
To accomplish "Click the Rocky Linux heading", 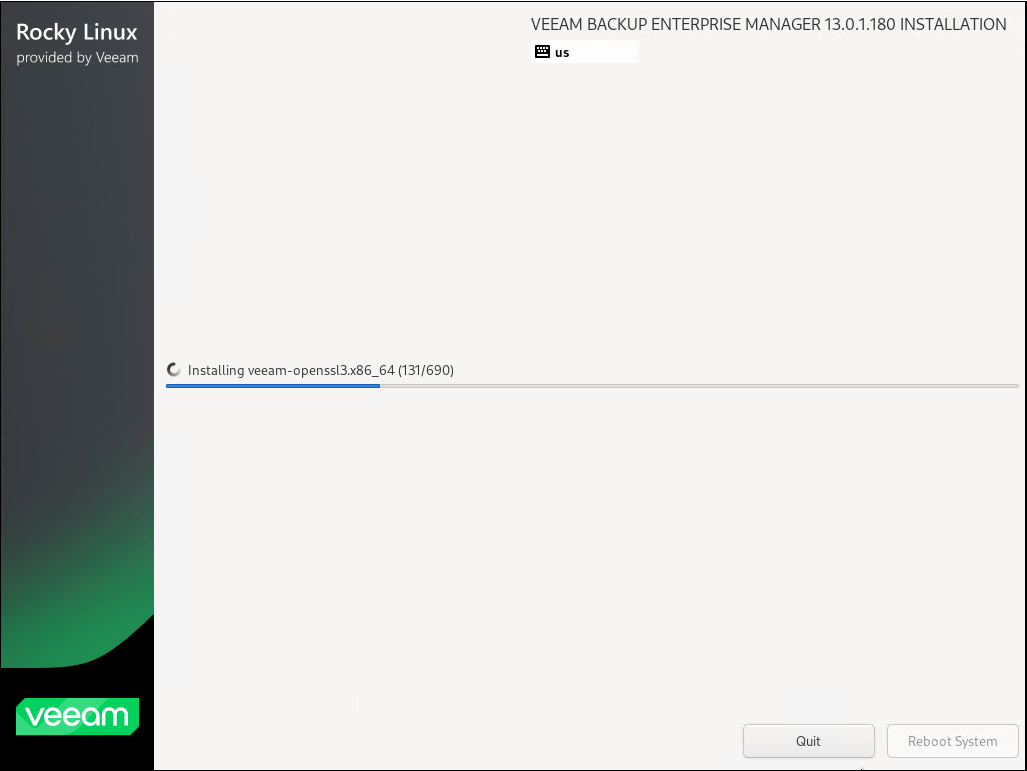I will tap(77, 32).
